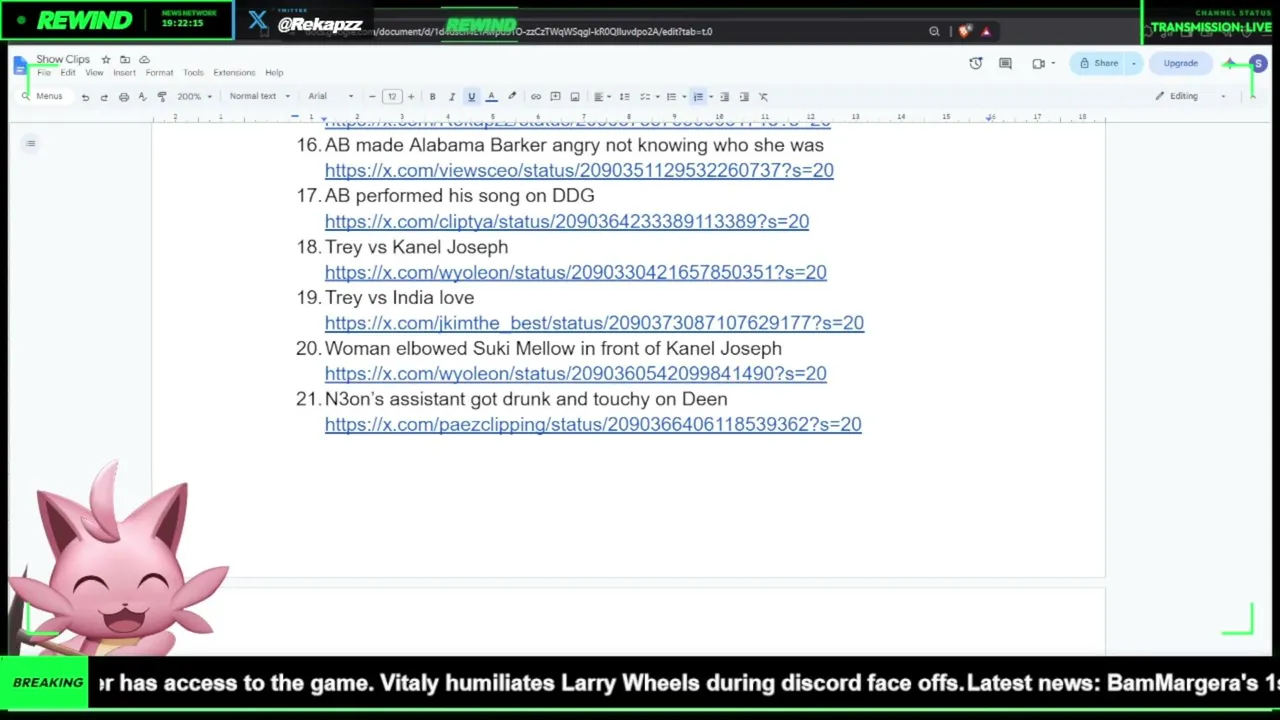Screen dimensions: 1280x720
Task: Increase the paragraph indent
Action: [x=744, y=97]
